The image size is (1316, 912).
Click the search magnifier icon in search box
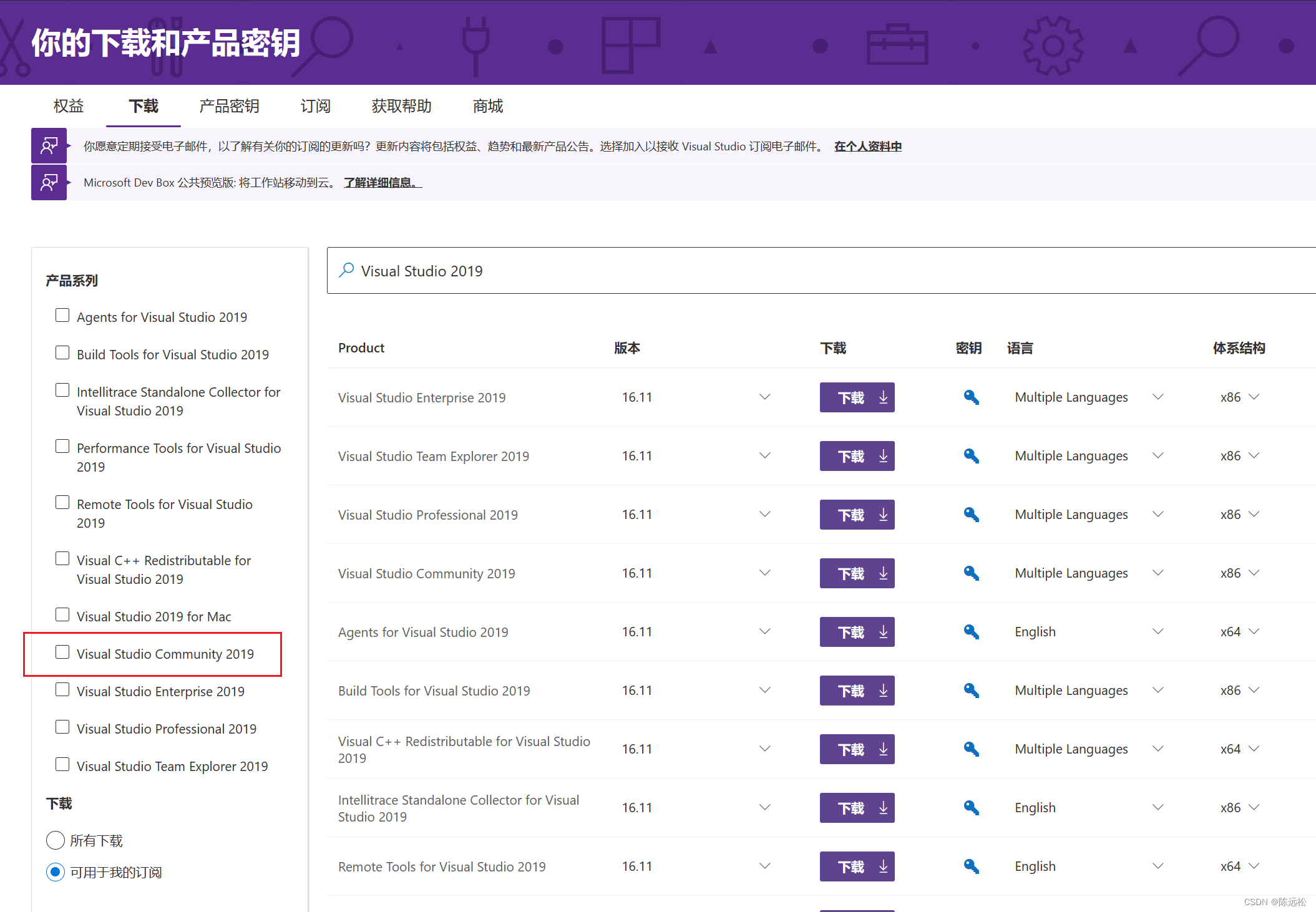(x=346, y=270)
